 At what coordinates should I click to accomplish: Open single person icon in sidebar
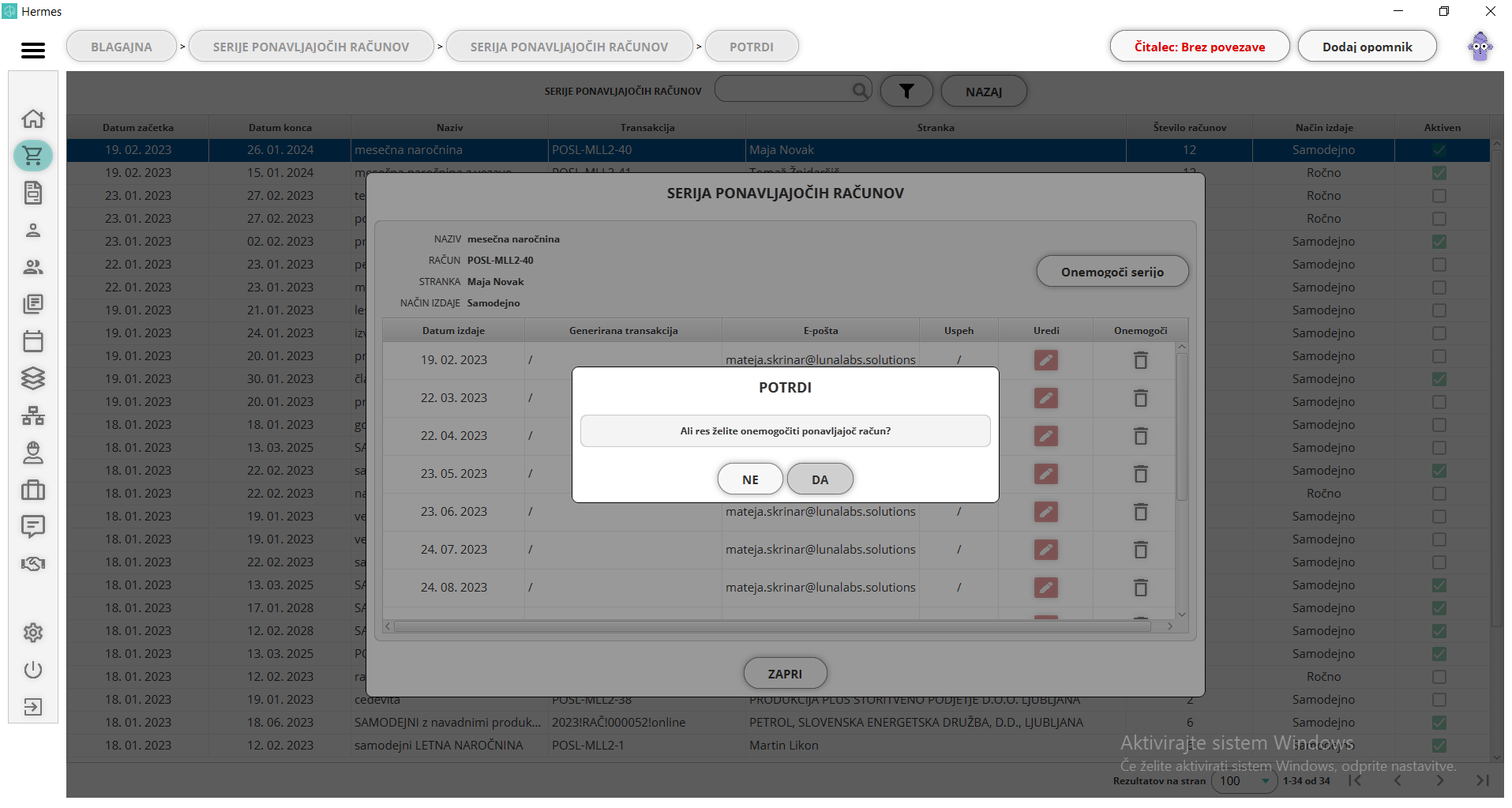(33, 230)
